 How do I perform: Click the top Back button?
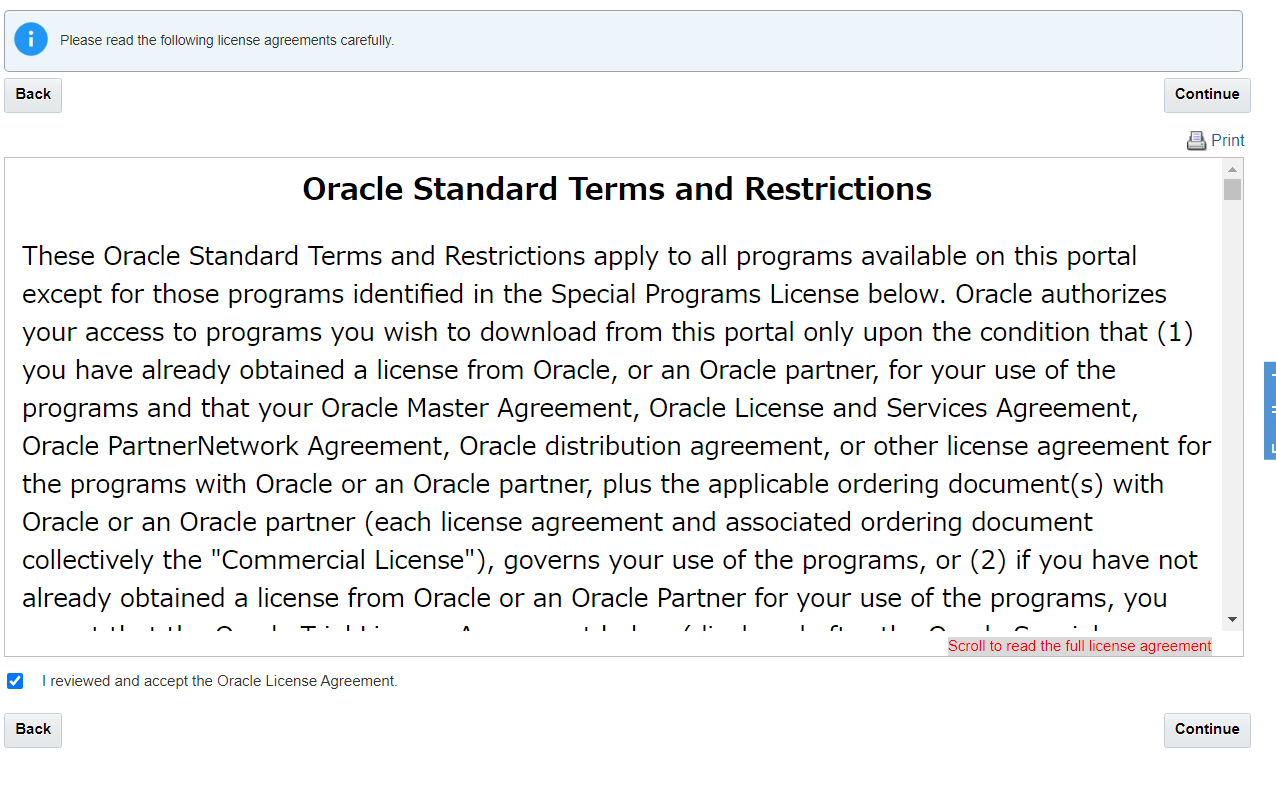(33, 95)
